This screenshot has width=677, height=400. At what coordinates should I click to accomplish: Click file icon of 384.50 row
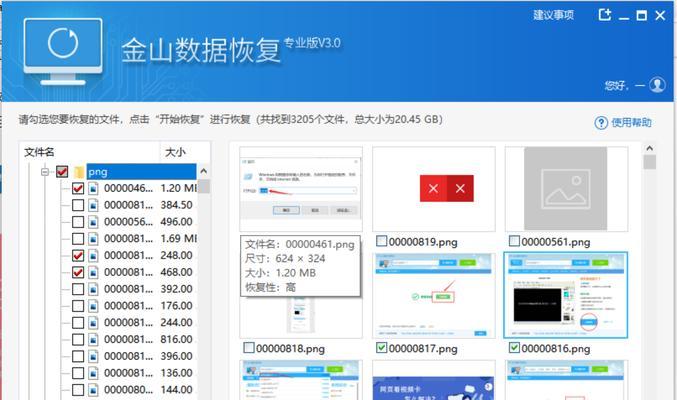pos(93,205)
